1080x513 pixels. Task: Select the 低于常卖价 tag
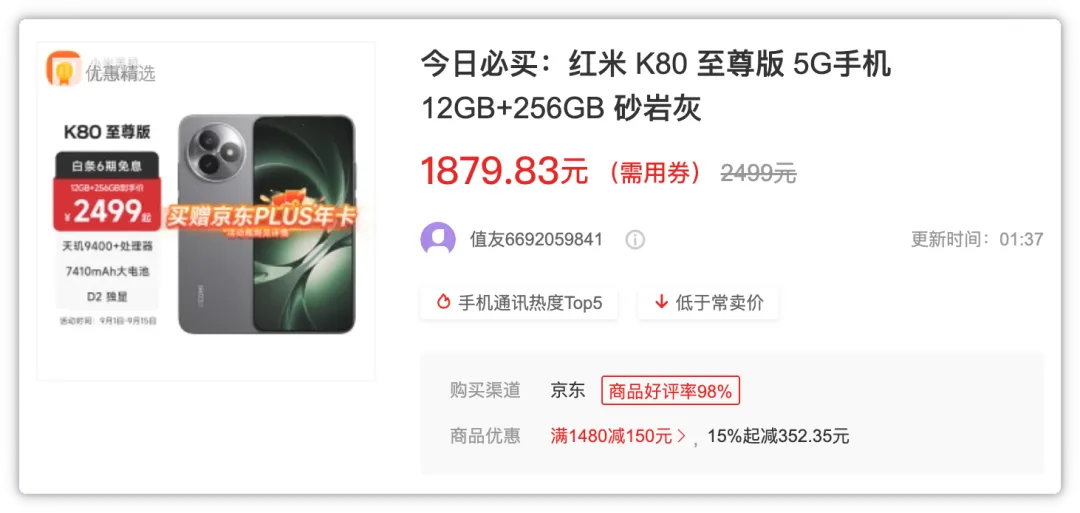[708, 303]
